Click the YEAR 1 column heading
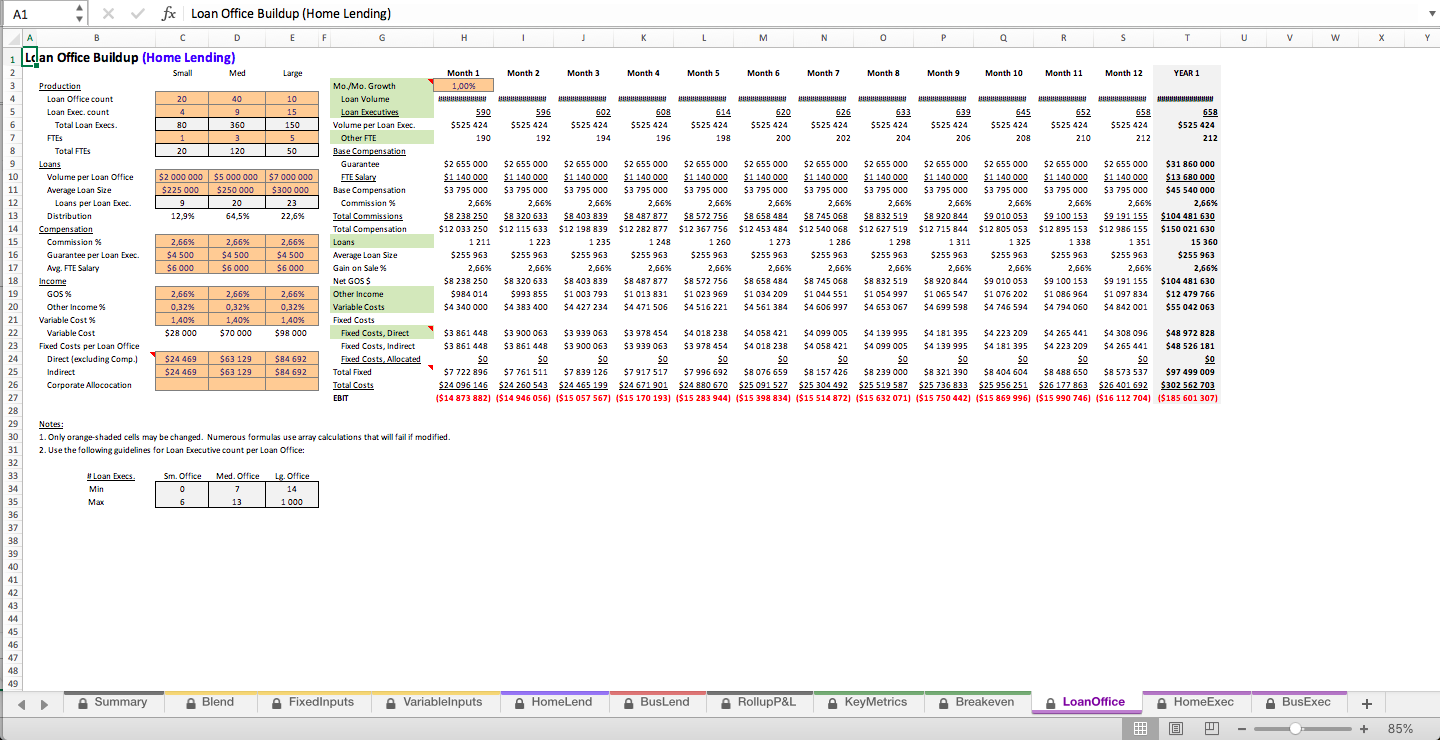Viewport: 1440px width, 740px height. (x=1186, y=73)
